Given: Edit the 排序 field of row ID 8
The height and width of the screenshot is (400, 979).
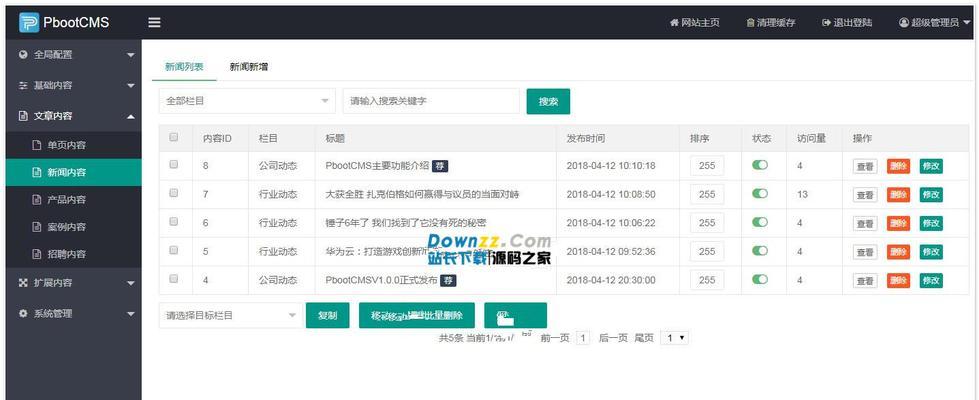Looking at the screenshot, I should pyautogui.click(x=707, y=166).
